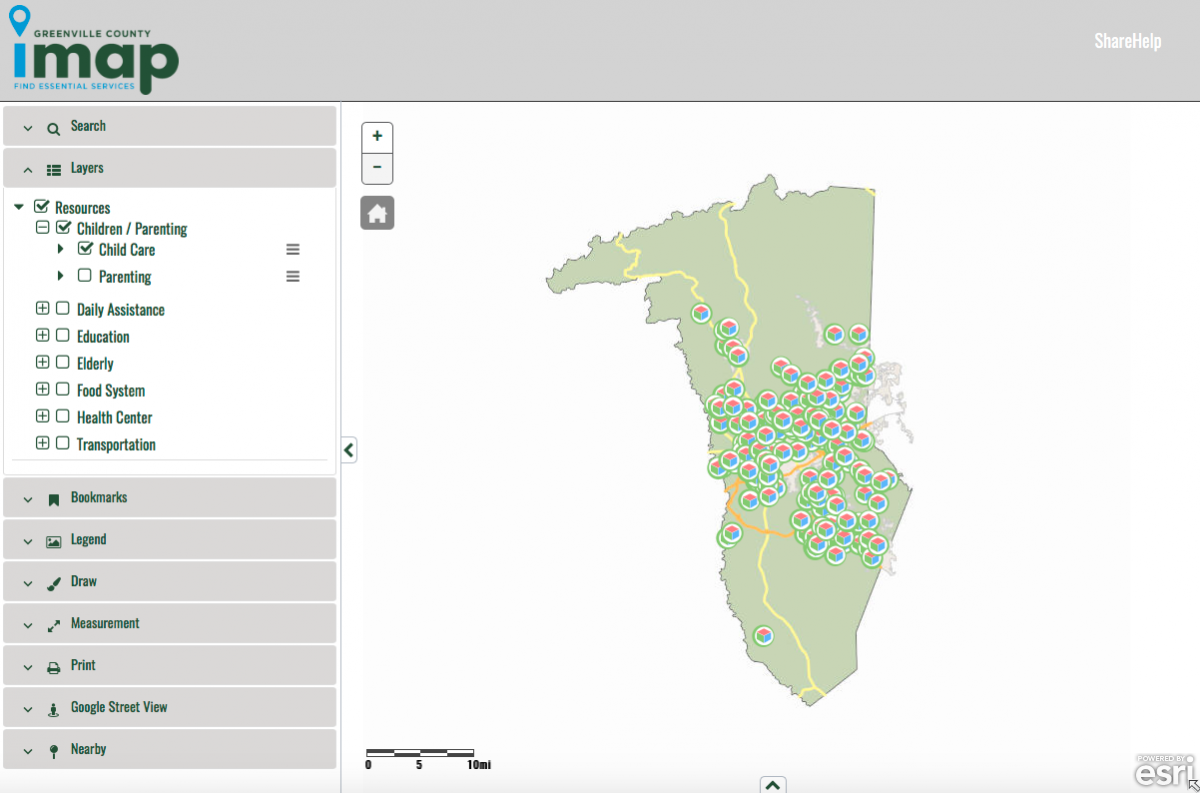This screenshot has width=1200, height=793.
Task: Open bottom panel with up arrow
Action: [x=773, y=785]
